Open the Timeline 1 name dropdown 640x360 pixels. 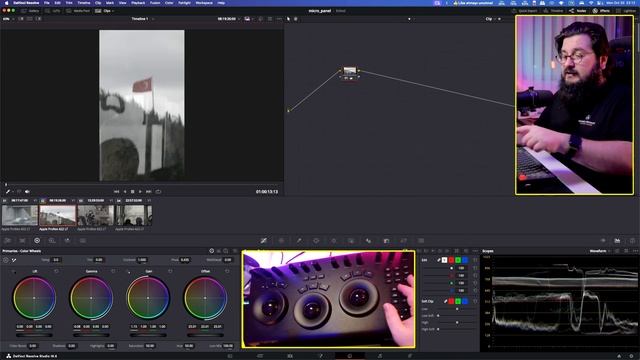tap(142, 19)
